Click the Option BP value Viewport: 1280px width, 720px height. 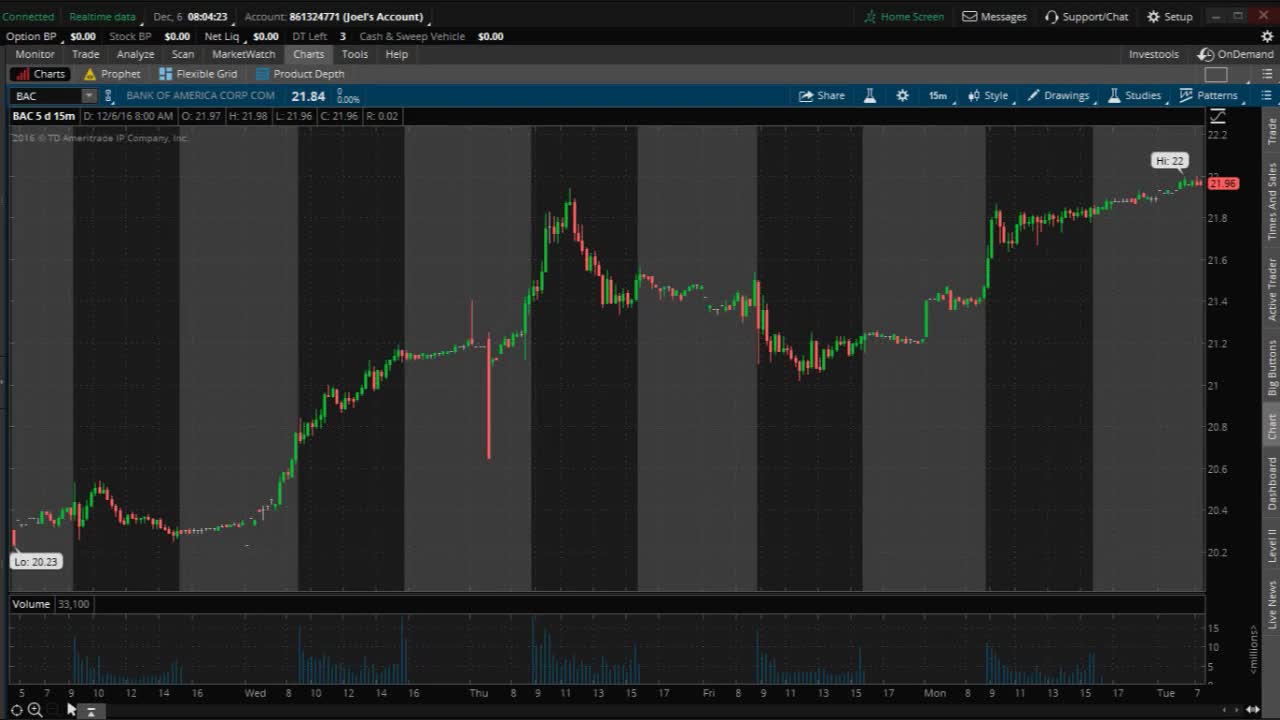82,36
